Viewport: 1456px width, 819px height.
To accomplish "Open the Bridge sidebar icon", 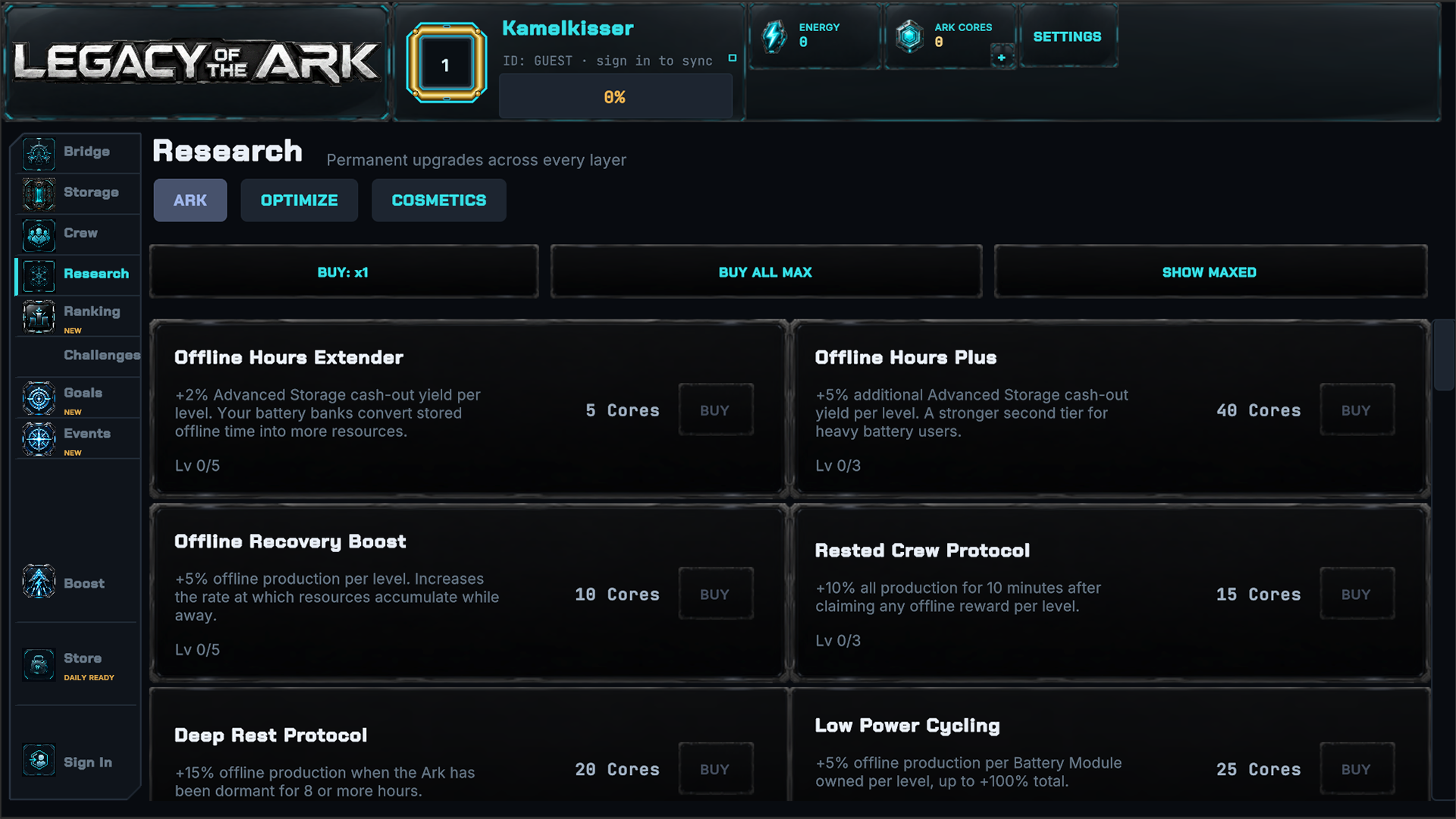I will [39, 153].
